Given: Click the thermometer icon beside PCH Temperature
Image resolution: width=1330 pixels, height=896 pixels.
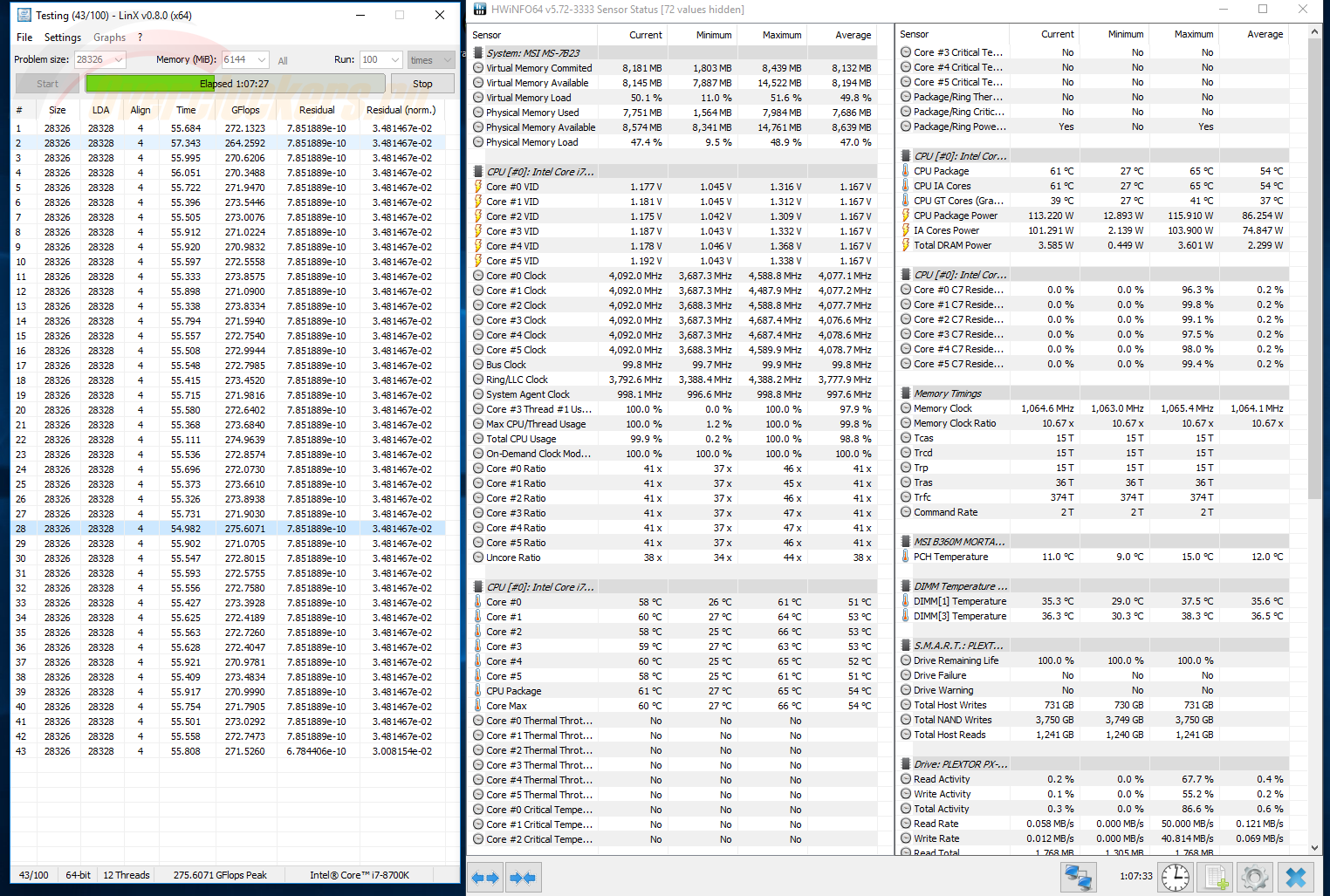Looking at the screenshot, I should point(906,557).
